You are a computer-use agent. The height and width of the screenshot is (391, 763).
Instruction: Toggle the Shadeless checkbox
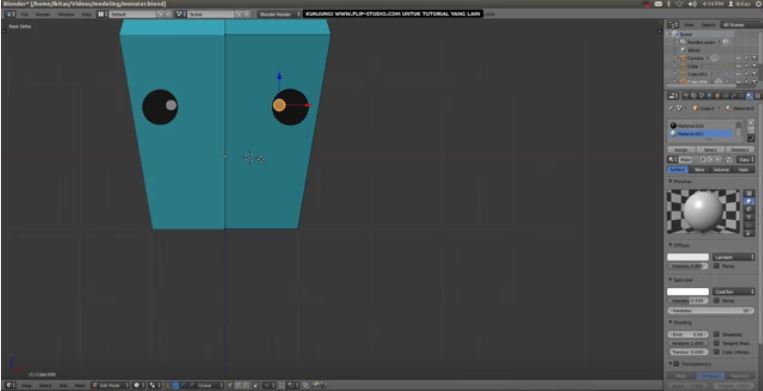coord(716,334)
